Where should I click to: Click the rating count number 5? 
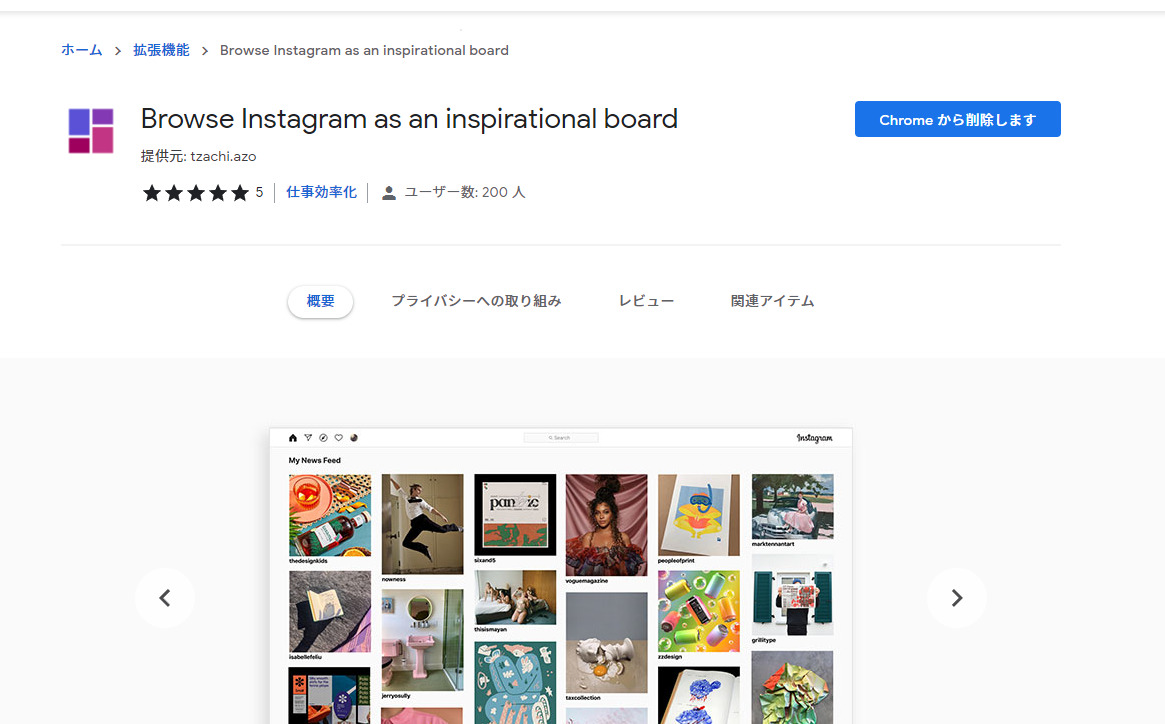(259, 193)
